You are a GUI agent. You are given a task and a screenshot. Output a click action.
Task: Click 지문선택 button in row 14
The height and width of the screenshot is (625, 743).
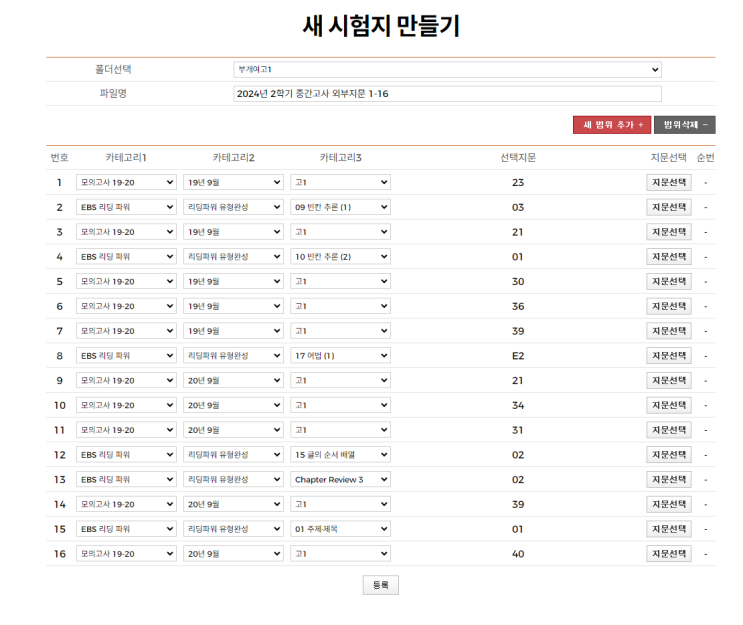(669, 504)
